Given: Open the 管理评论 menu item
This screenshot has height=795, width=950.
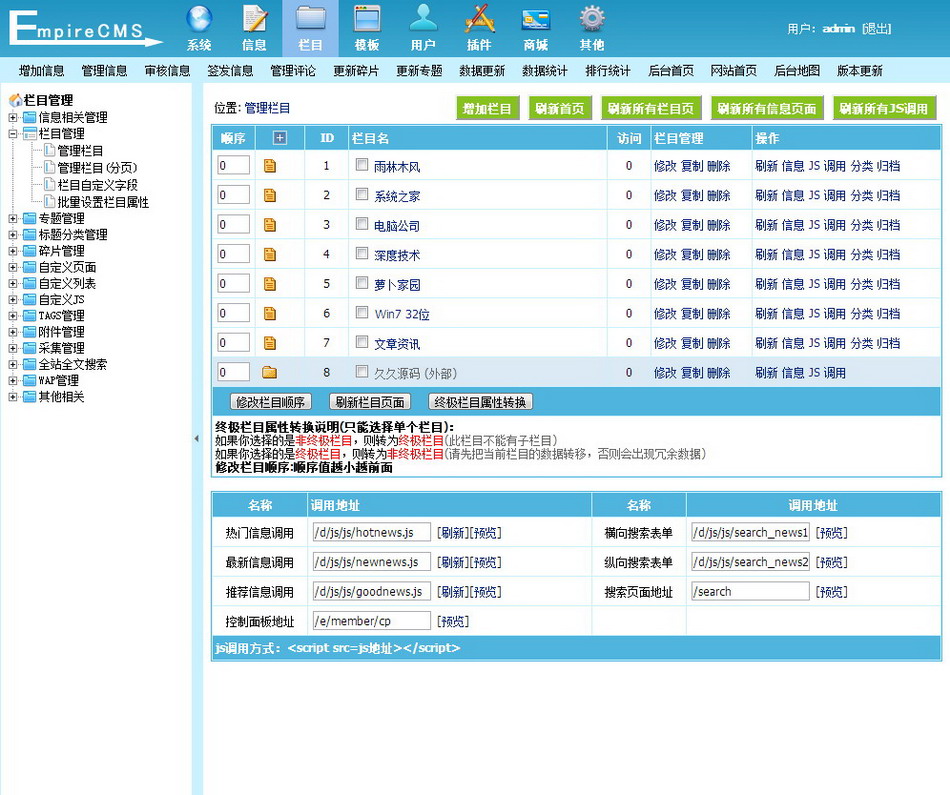Looking at the screenshot, I should (x=293, y=71).
